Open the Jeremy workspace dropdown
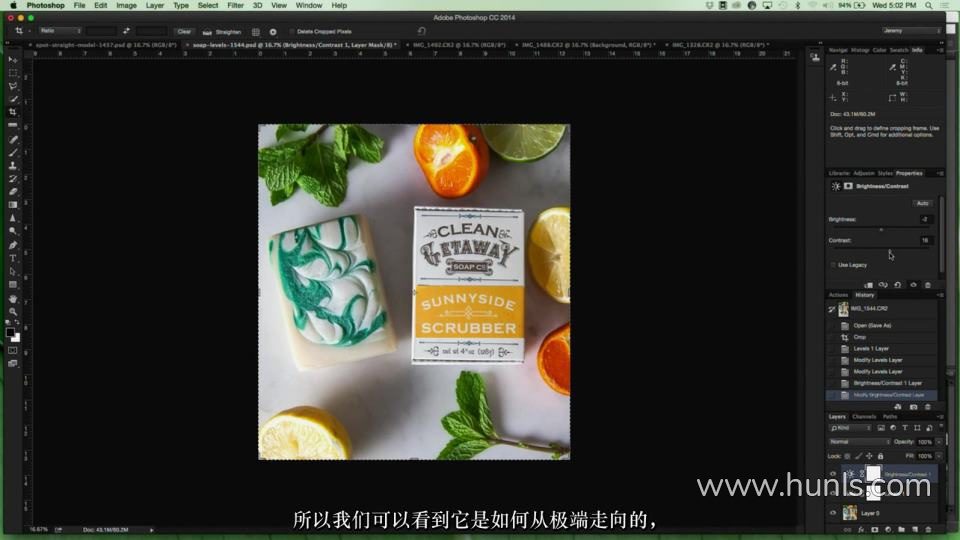The height and width of the screenshot is (540, 960). click(x=911, y=31)
